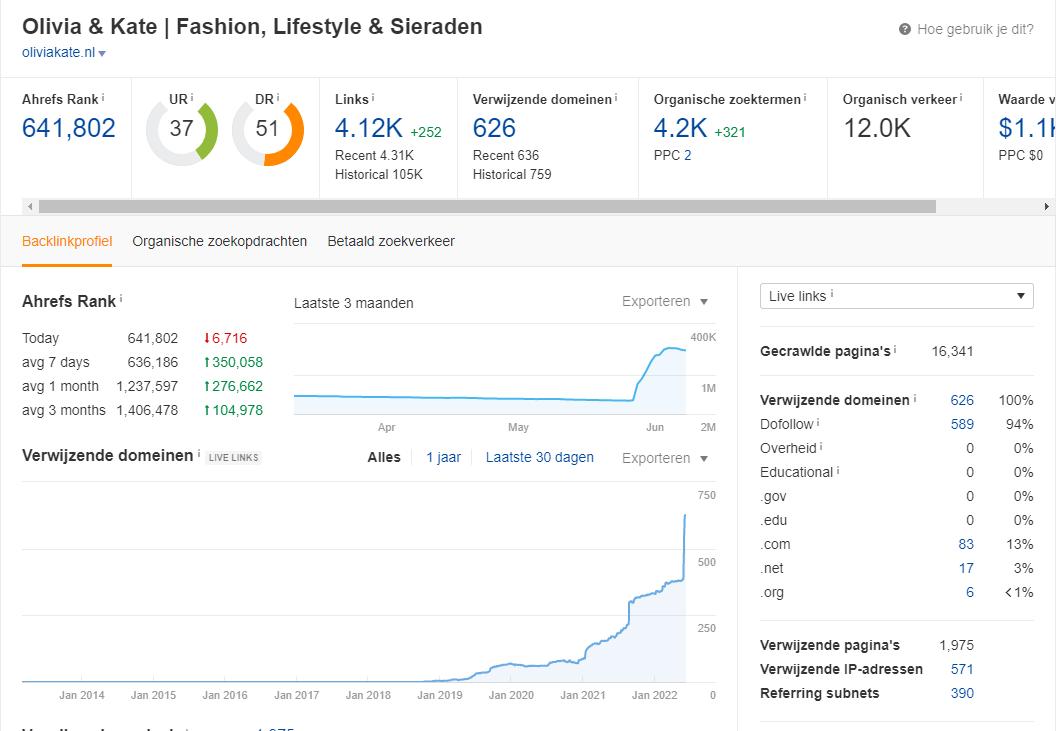The image size is (1064, 731).
Task: Click the 1,975 Verwijzende pagina's value
Action: [956, 645]
